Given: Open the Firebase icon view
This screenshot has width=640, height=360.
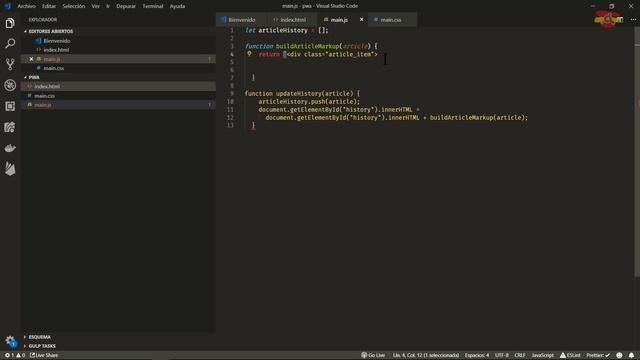Looking at the screenshot, I should 10,169.
